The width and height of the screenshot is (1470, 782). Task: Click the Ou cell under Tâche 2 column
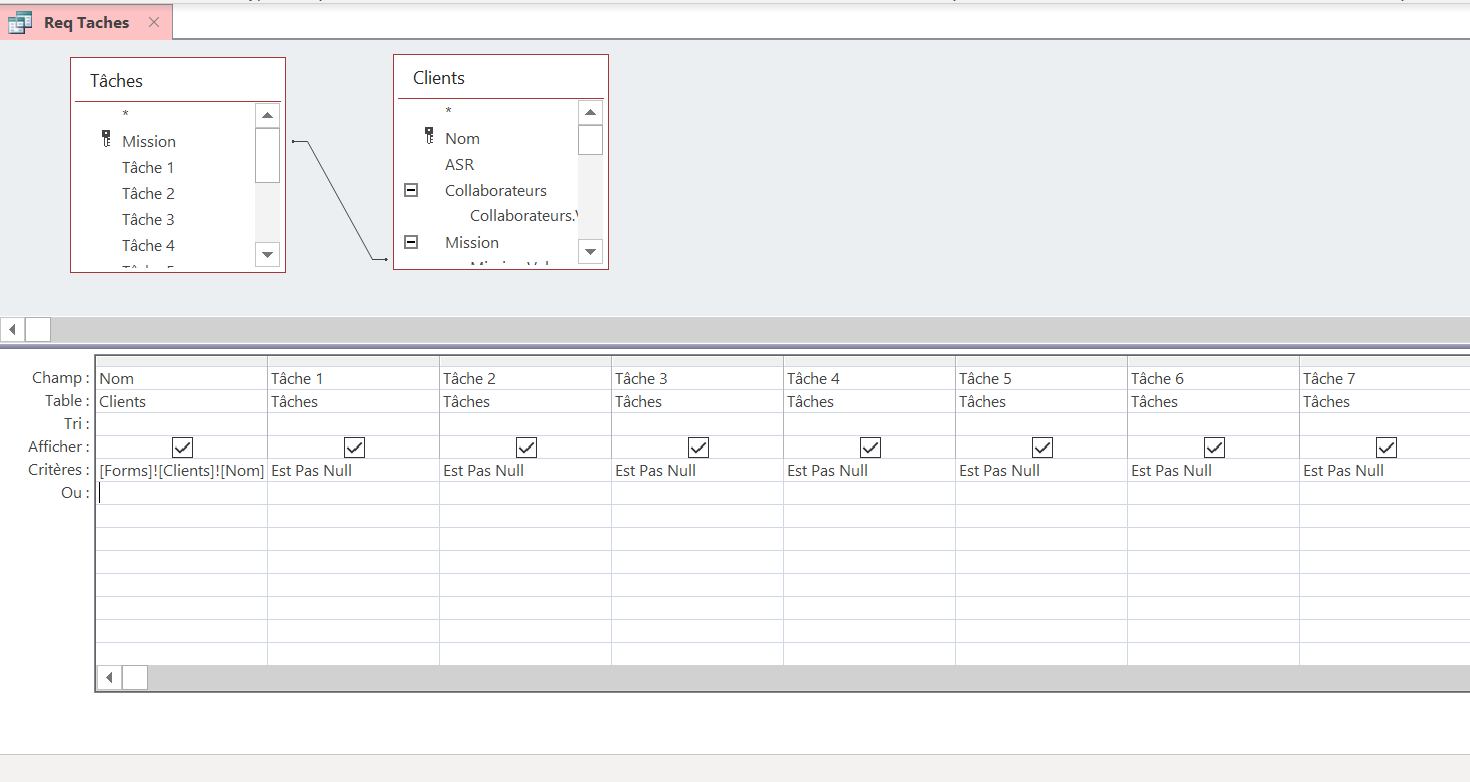(525, 493)
